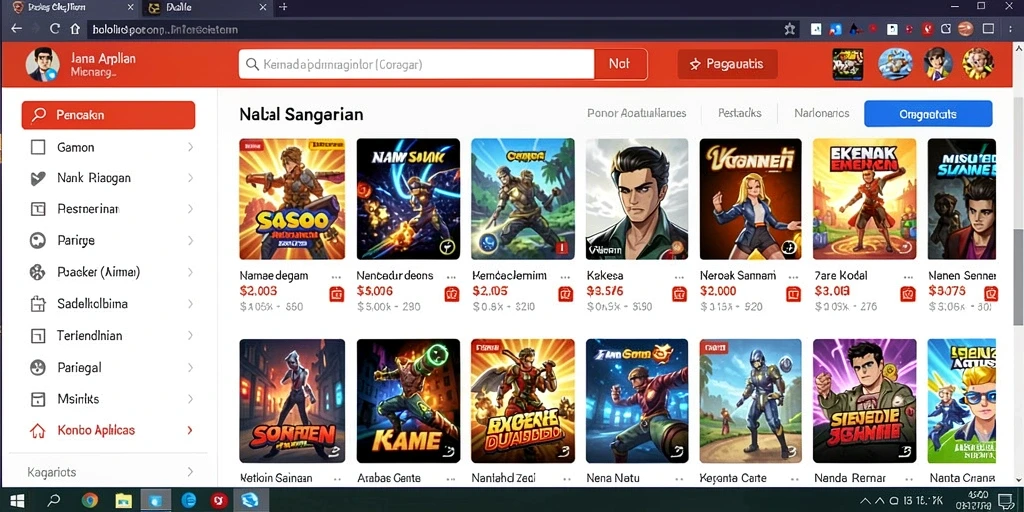Click the blue Oragaotats button

coord(928,114)
